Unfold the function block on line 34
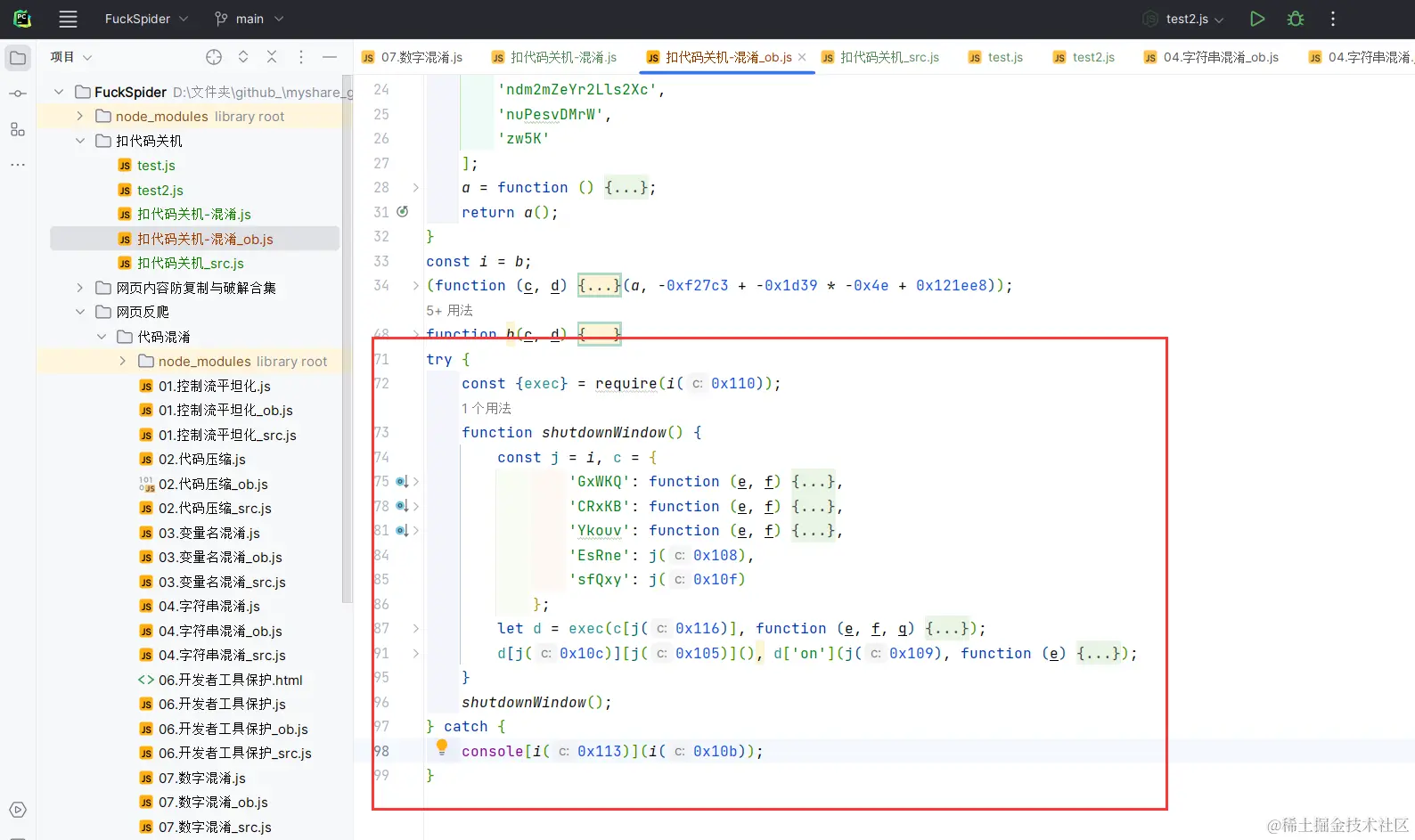This screenshot has width=1415, height=840. coord(416,286)
